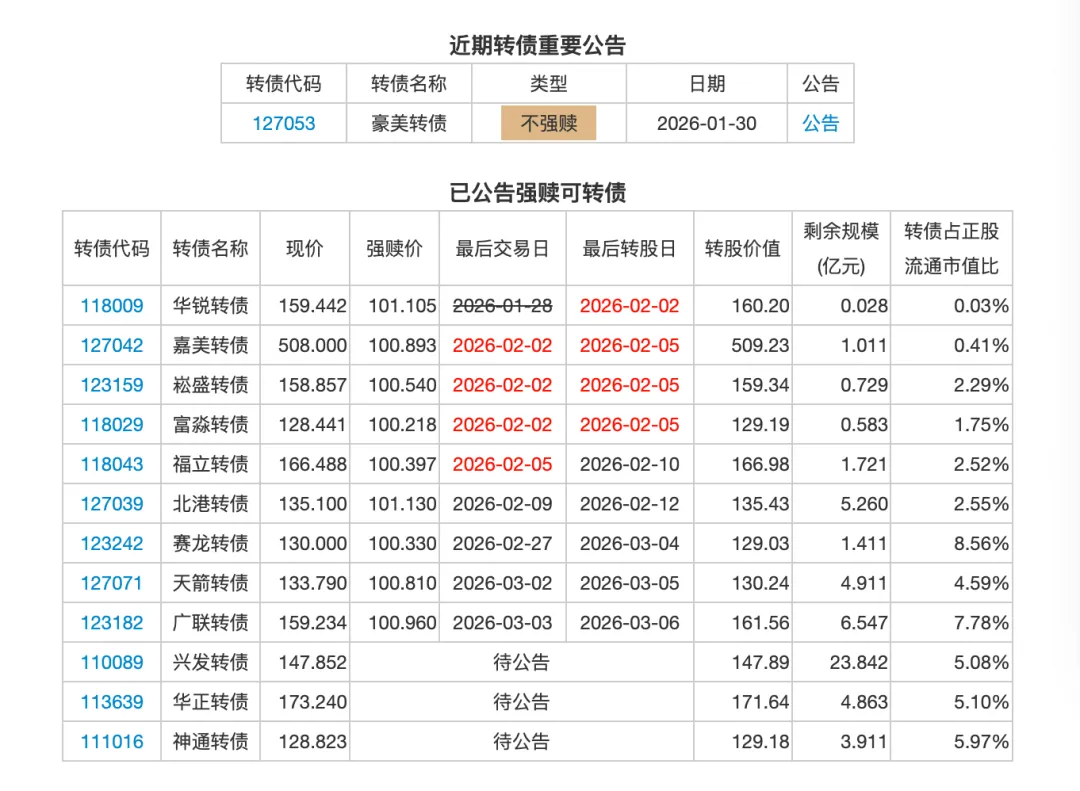Image resolution: width=1080 pixels, height=791 pixels.
Task: Click the 已公告强赎可转债 section title
Action: click(537, 192)
